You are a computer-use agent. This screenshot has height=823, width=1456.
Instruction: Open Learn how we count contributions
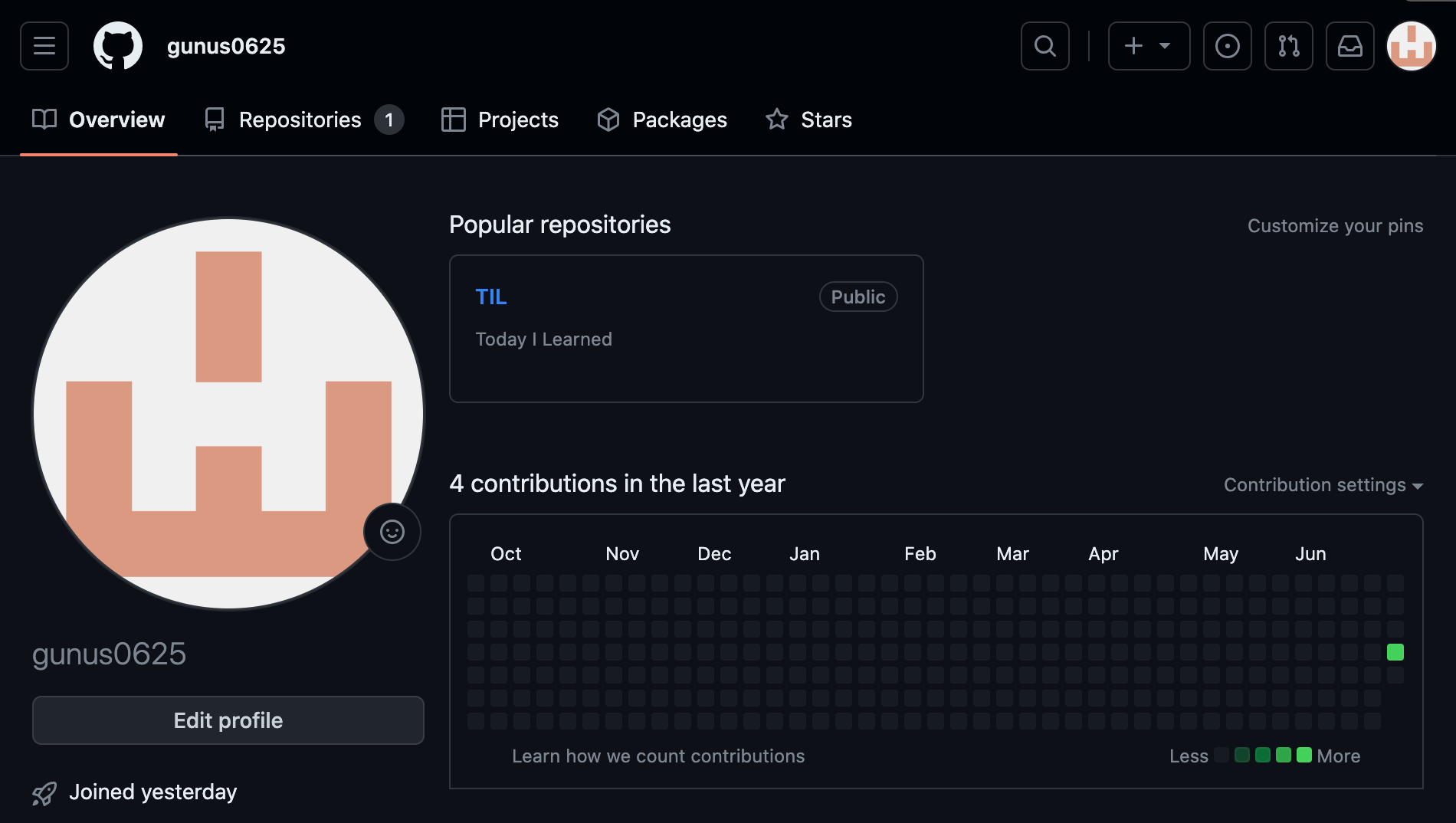click(658, 756)
